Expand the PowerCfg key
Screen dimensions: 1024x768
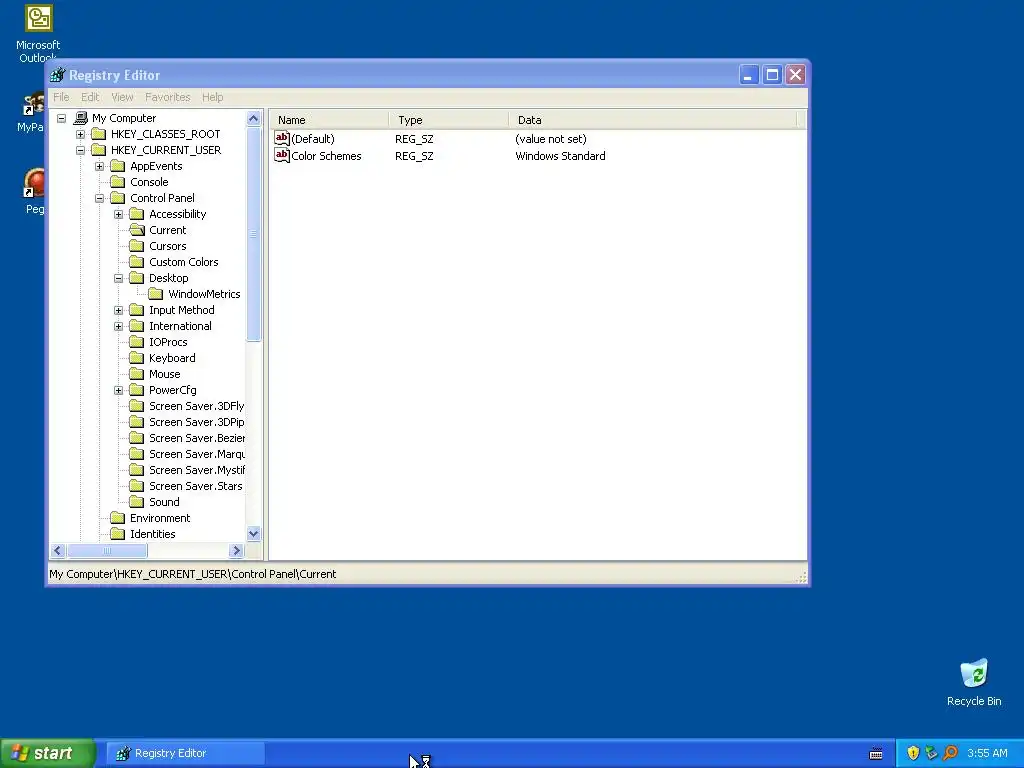(x=118, y=390)
